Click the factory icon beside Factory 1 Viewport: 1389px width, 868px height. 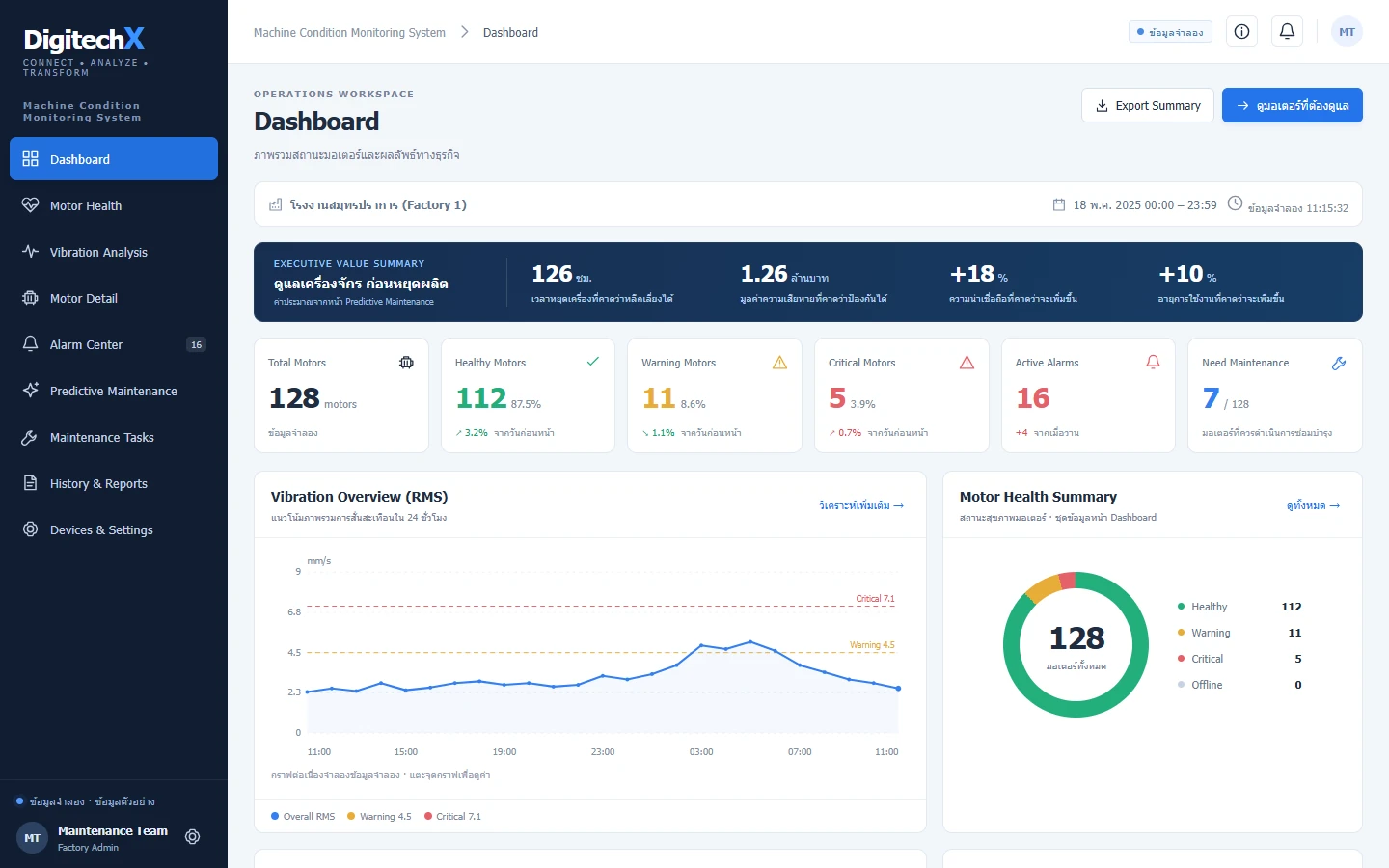(x=276, y=204)
